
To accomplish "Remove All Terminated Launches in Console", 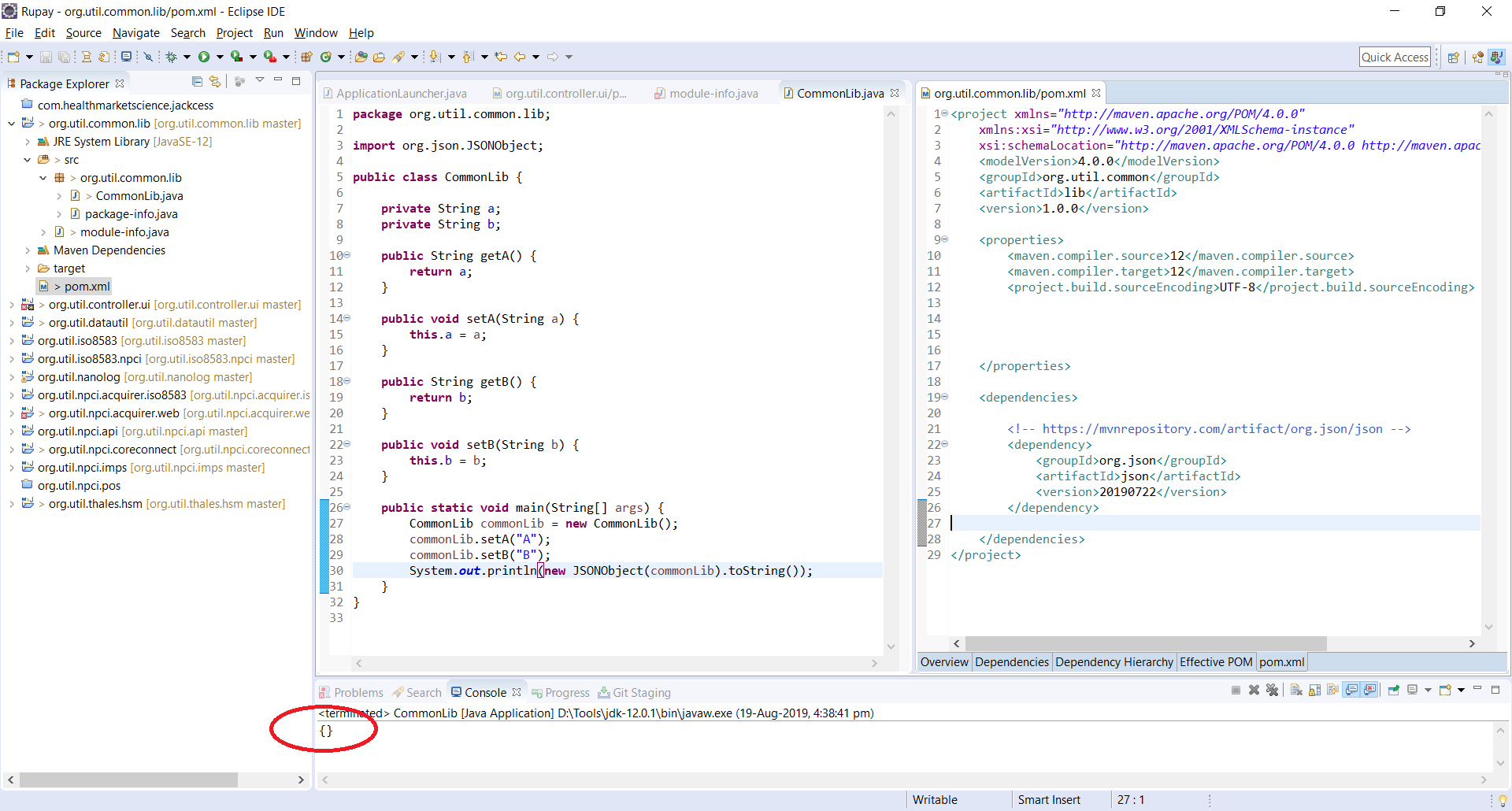I will [x=1272, y=691].
